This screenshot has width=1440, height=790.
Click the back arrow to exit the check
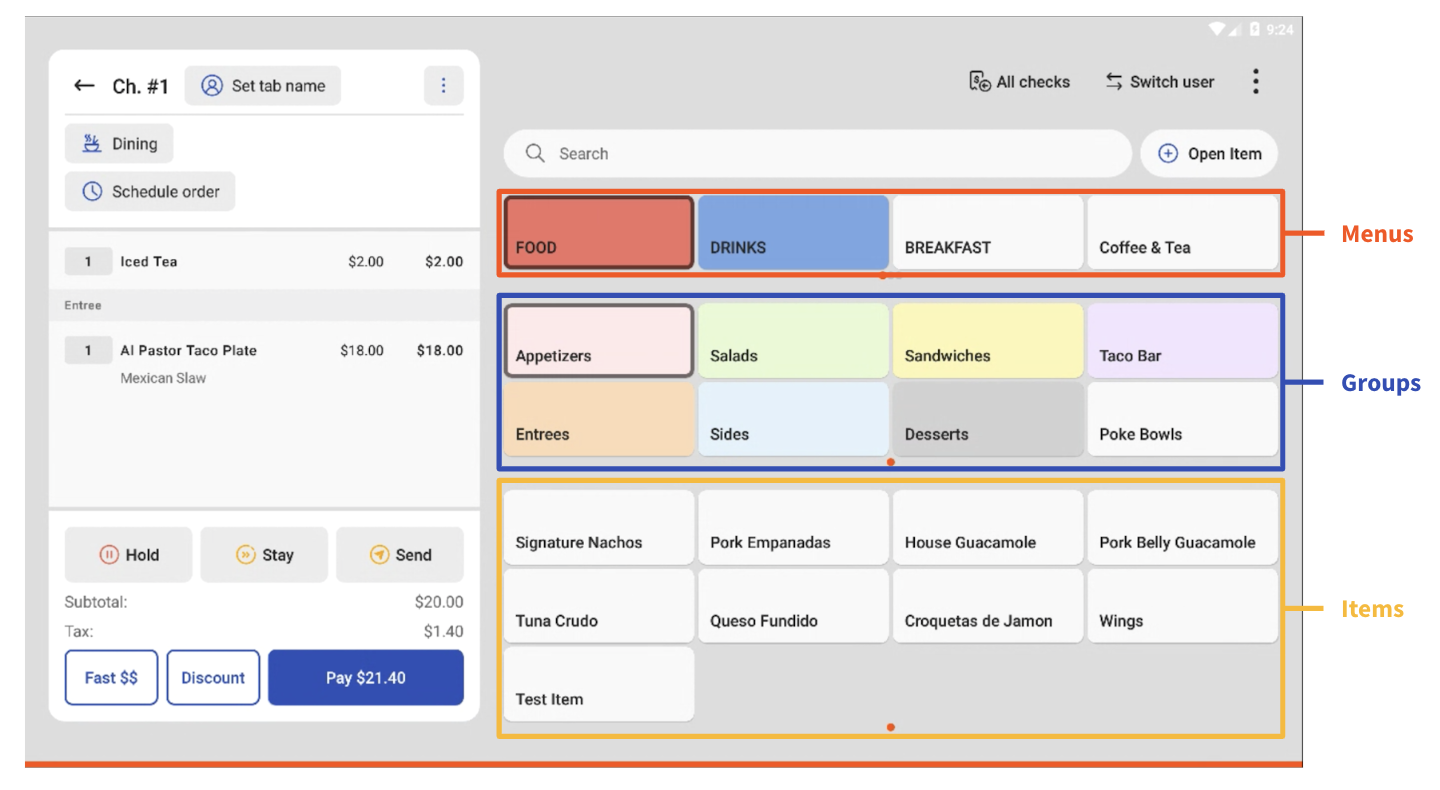click(x=84, y=85)
